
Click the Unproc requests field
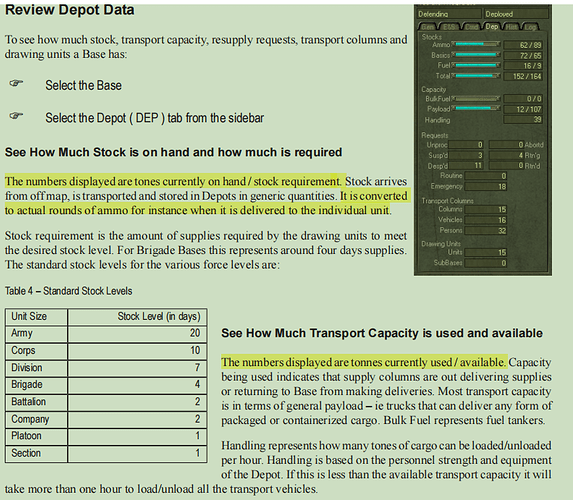click(466, 145)
